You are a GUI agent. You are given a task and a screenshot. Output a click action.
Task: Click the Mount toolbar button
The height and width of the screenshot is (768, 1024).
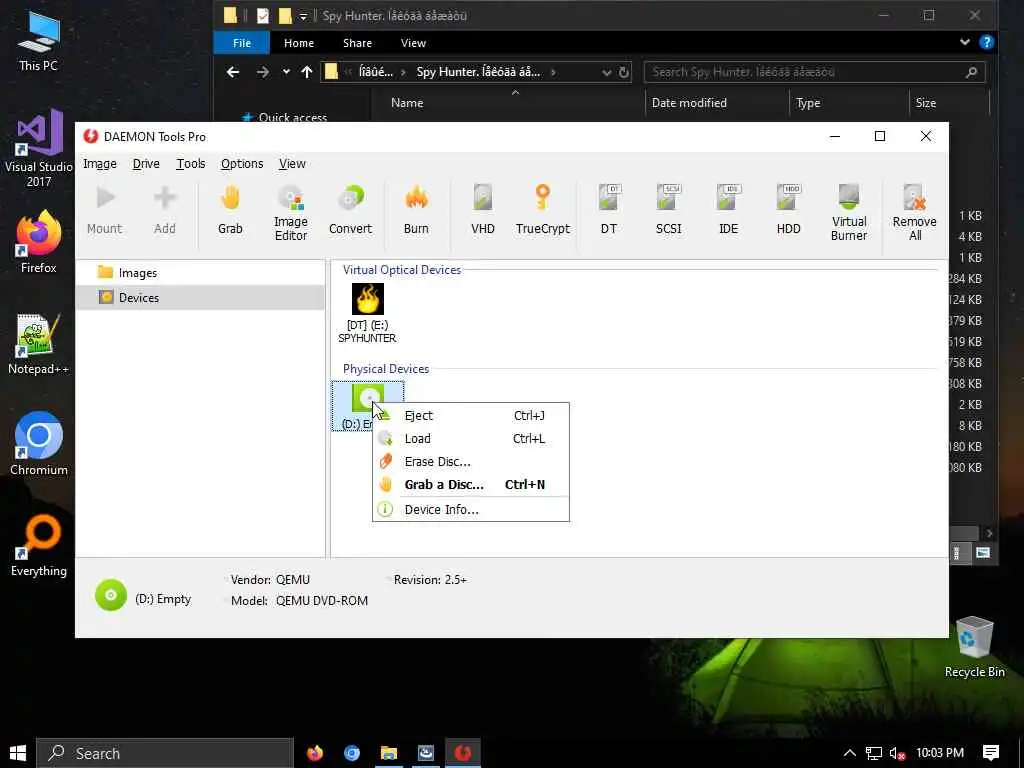pos(104,210)
